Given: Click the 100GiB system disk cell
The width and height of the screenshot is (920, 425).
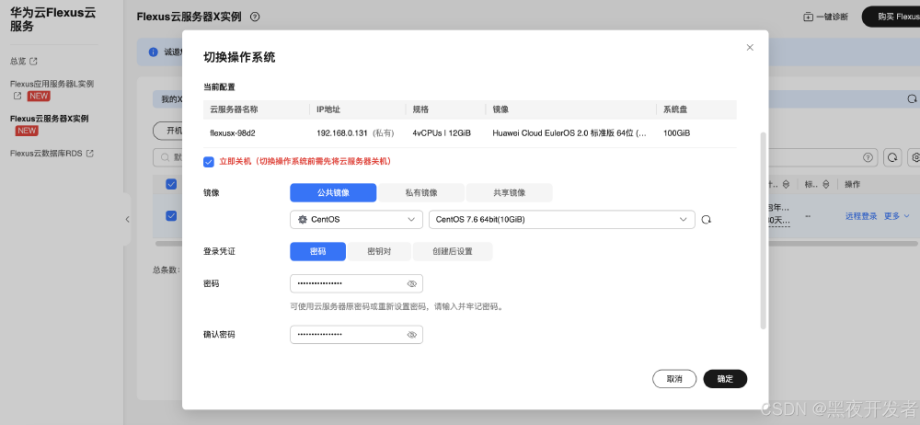Looking at the screenshot, I should pos(677,133).
